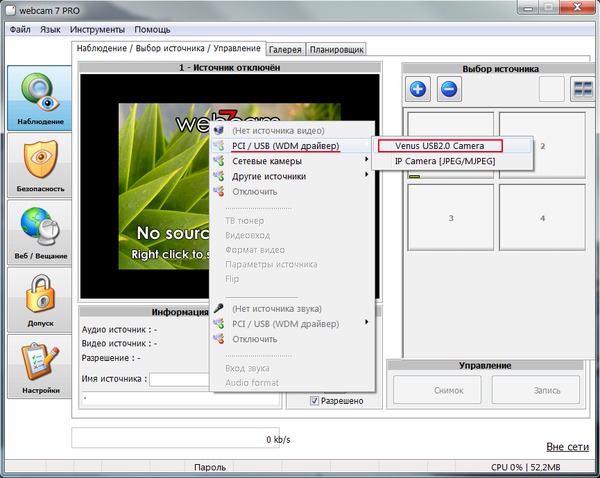This screenshot has height=478, width=600.
Task: Open the Допуск access section
Action: [39, 300]
